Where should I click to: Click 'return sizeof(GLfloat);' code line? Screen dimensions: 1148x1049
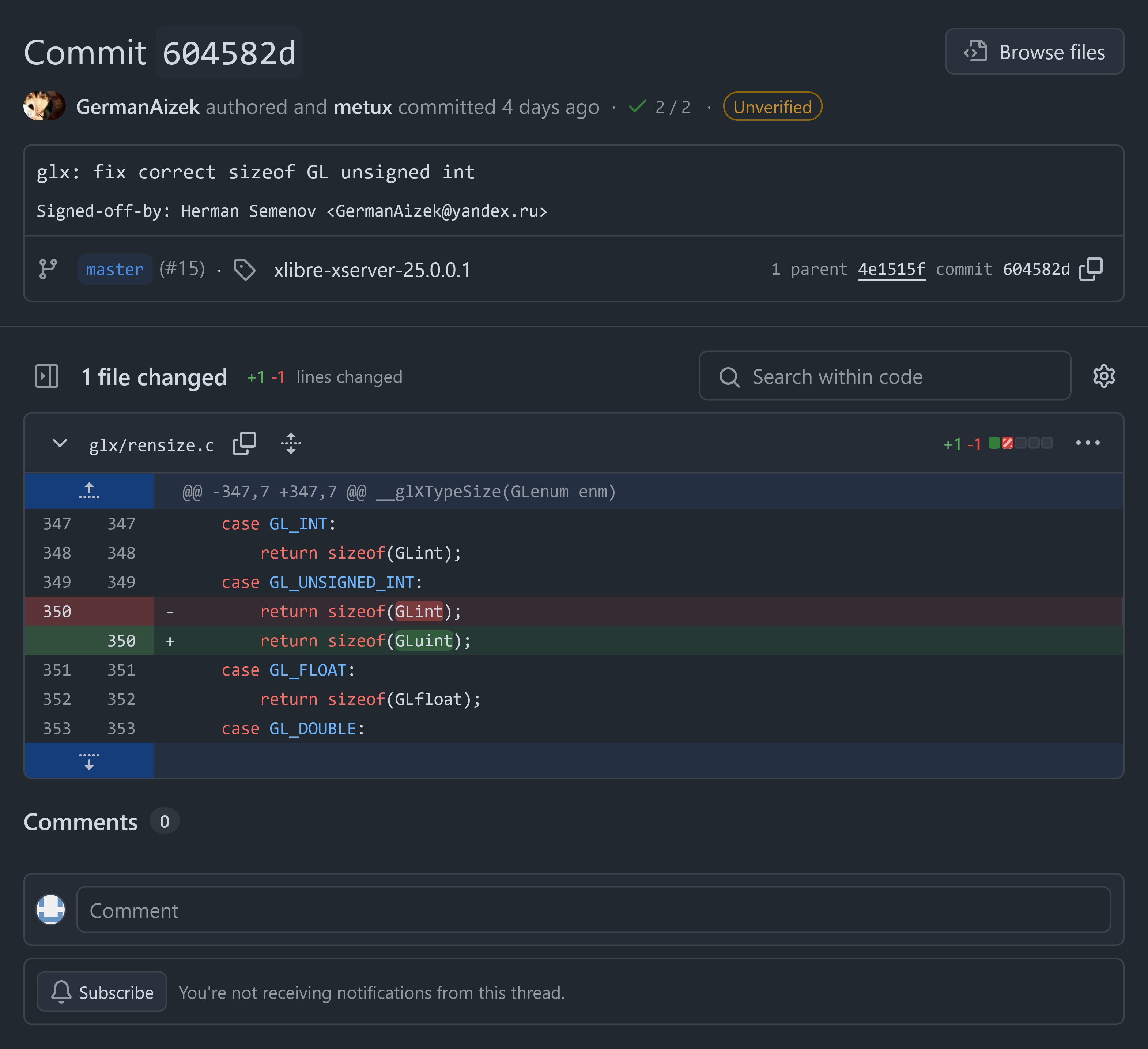tap(370, 699)
